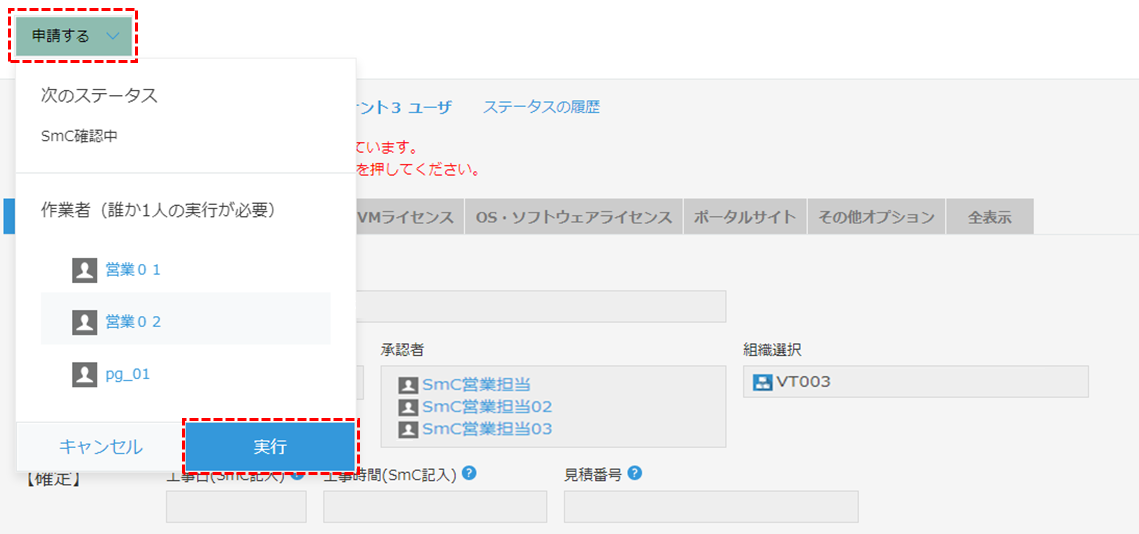Click help icon next to 見積番号
This screenshot has width=1139, height=534.
click(634, 474)
